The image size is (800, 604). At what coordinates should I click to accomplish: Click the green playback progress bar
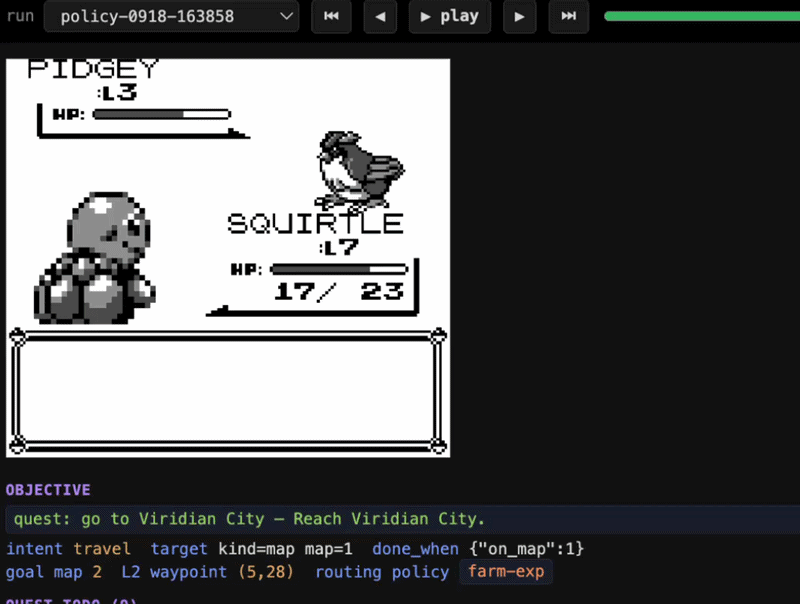coord(702,16)
